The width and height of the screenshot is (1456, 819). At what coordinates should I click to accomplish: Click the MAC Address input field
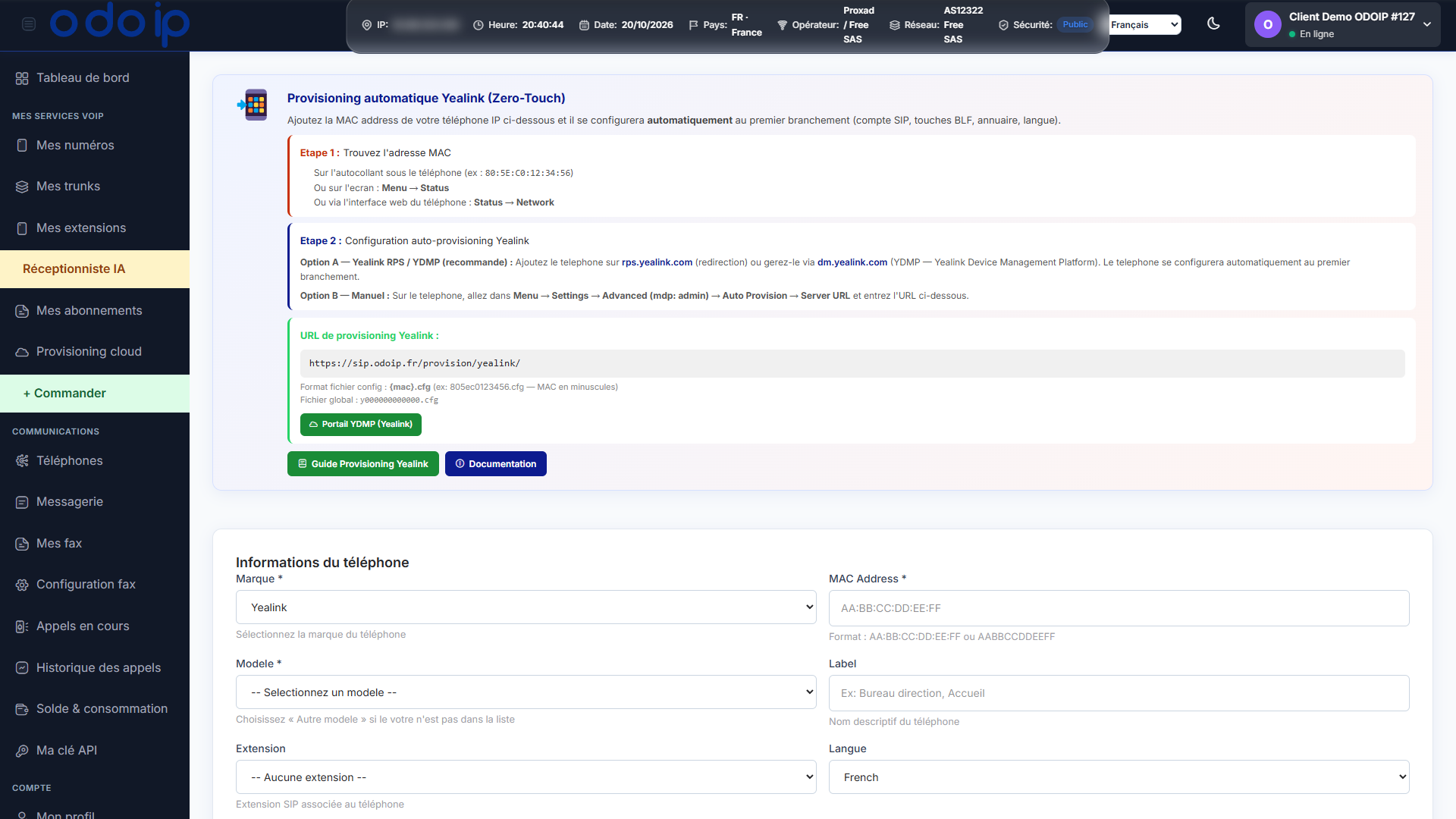tap(1119, 608)
